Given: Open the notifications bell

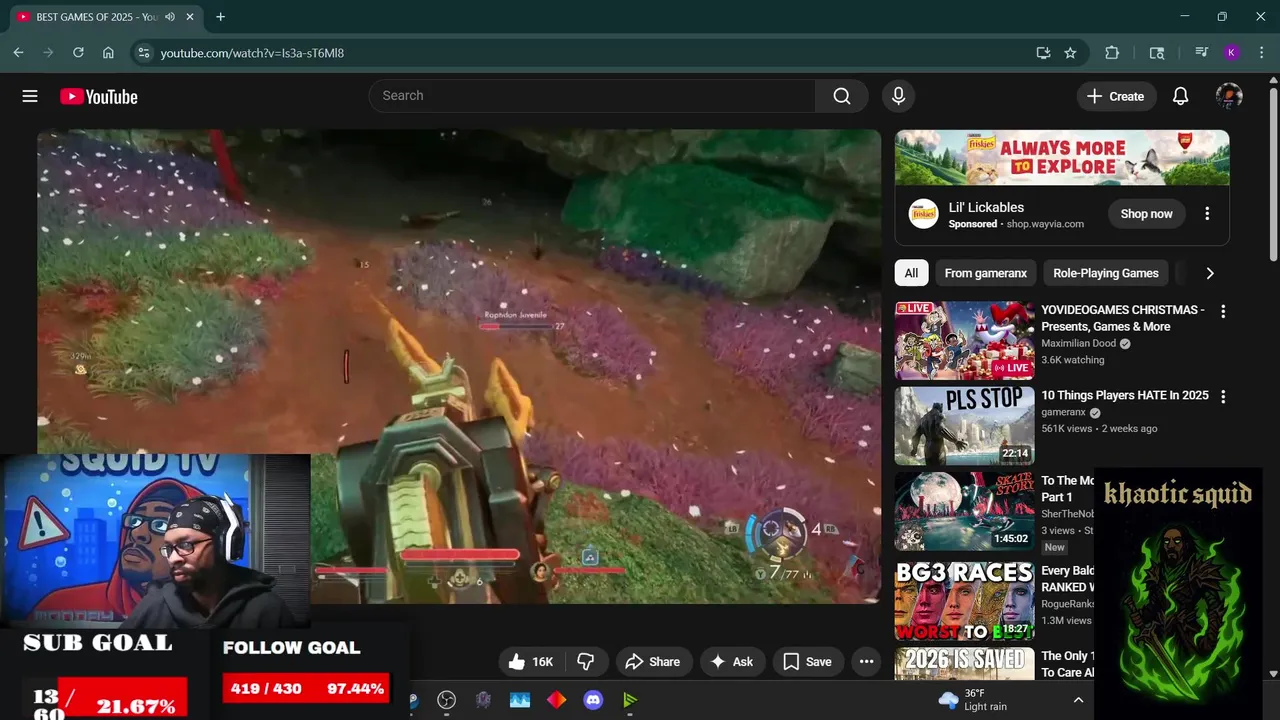Looking at the screenshot, I should (1180, 96).
